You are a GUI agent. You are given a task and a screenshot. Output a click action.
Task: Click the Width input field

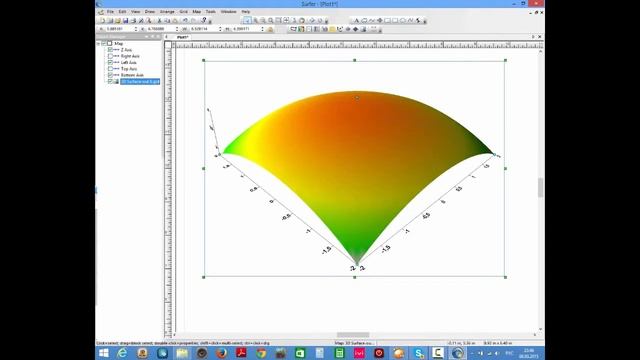pos(204,29)
